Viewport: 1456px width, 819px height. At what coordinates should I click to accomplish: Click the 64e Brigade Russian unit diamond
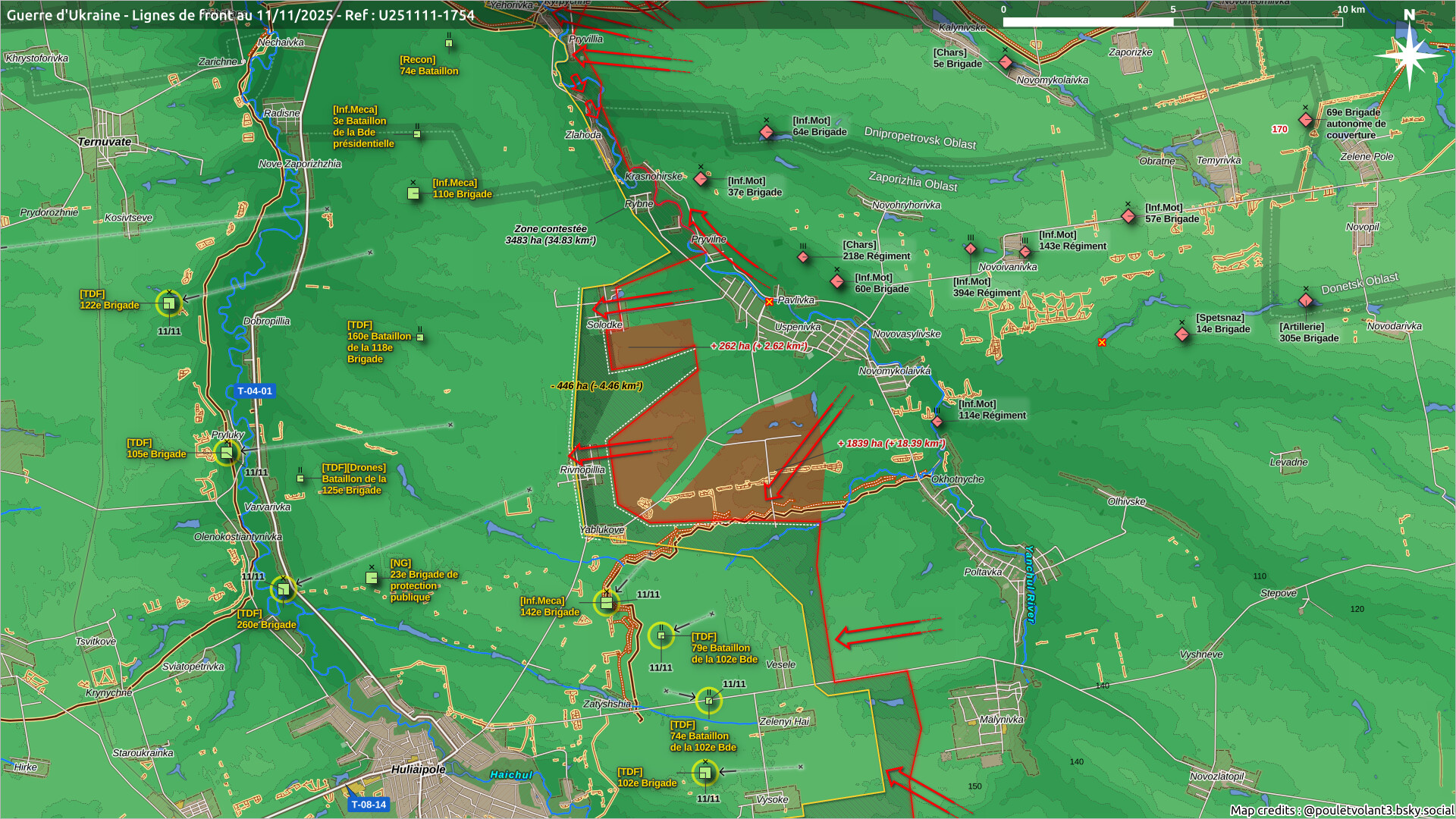tap(767, 133)
